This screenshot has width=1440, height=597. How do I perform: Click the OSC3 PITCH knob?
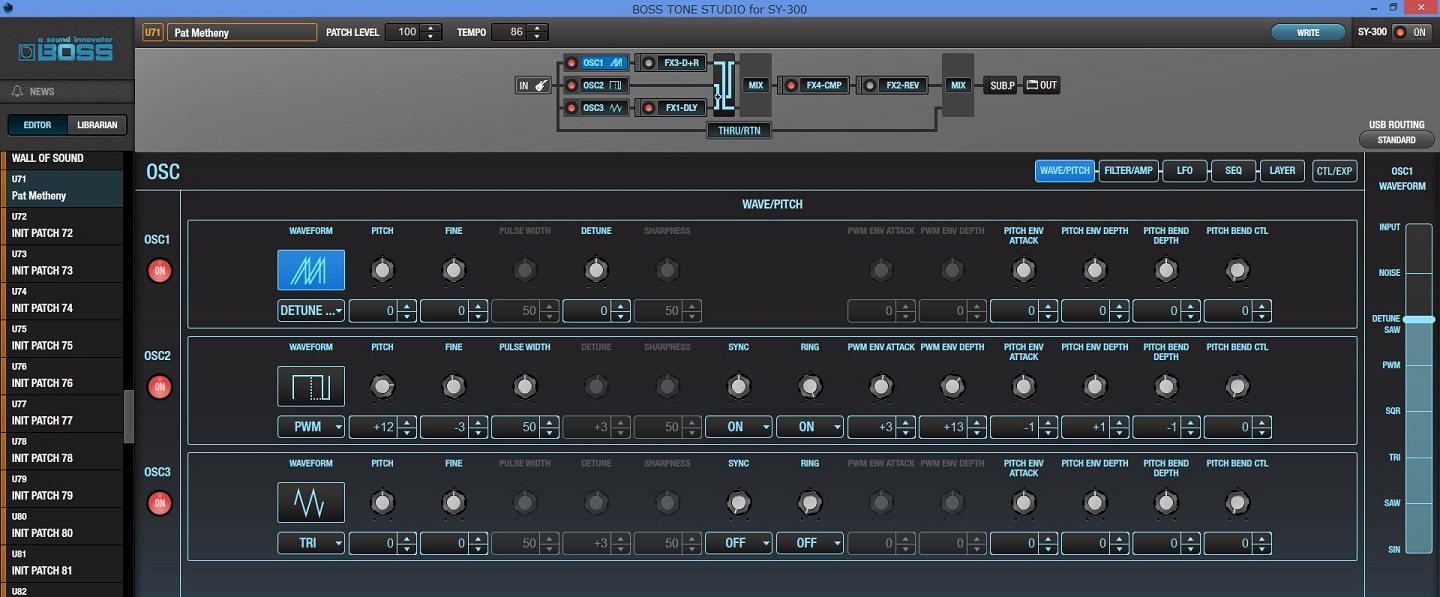tap(382, 502)
